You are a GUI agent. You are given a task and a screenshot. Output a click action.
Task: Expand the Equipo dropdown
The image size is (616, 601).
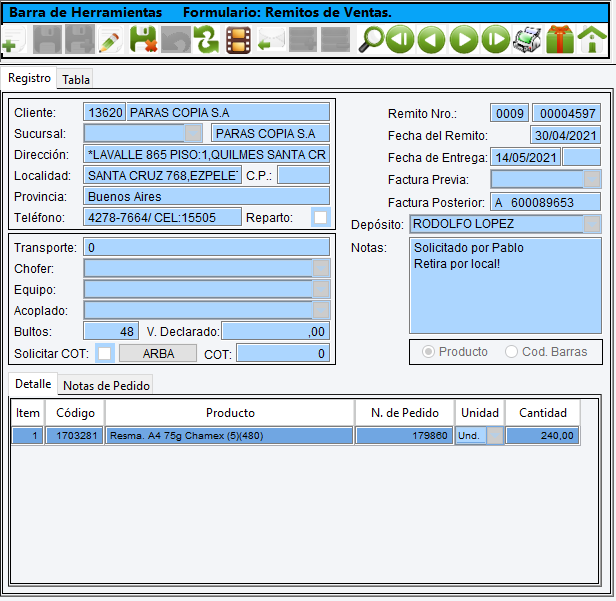click(321, 290)
